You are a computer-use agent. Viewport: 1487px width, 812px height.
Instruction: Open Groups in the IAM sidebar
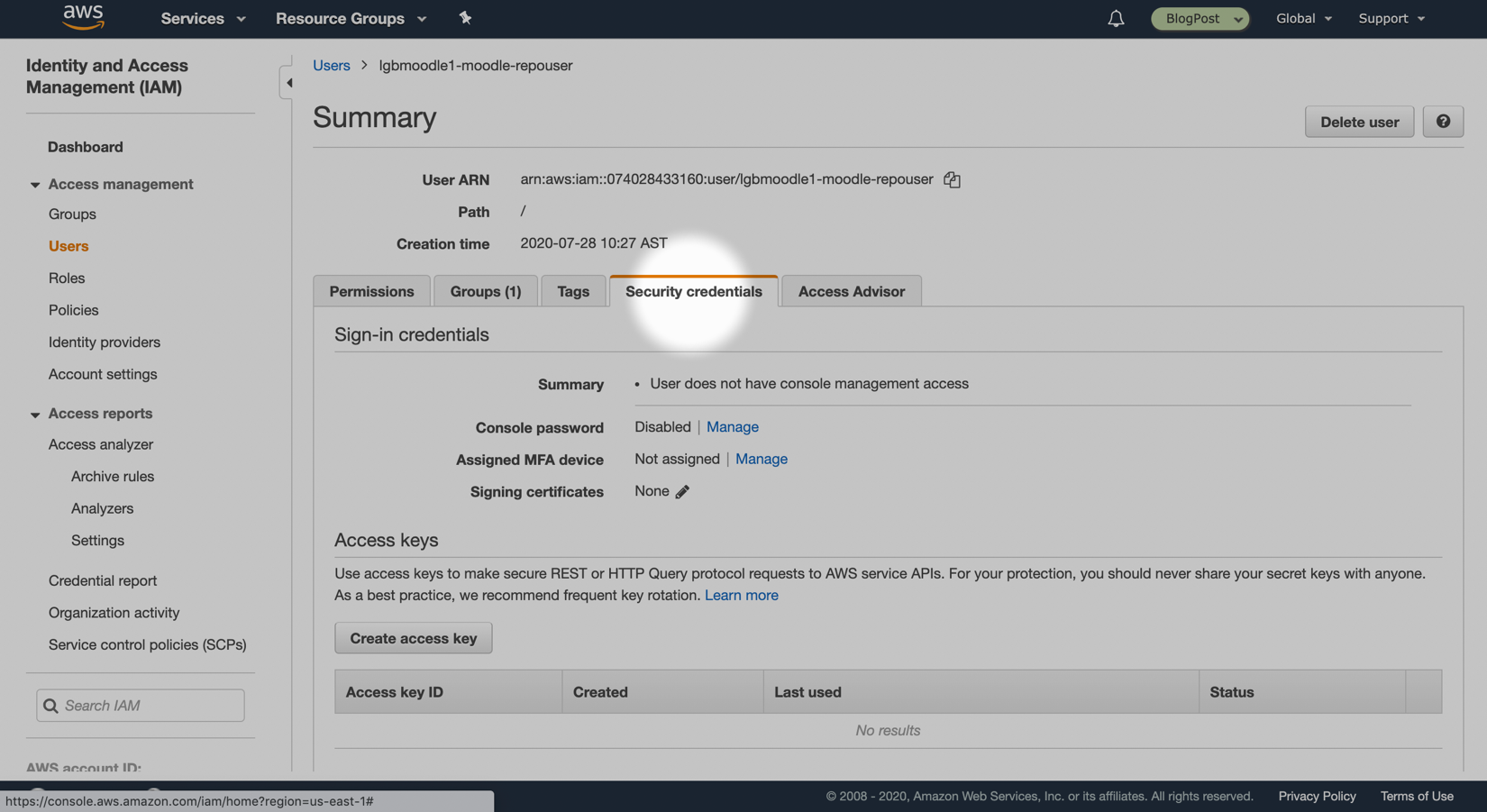click(72, 214)
